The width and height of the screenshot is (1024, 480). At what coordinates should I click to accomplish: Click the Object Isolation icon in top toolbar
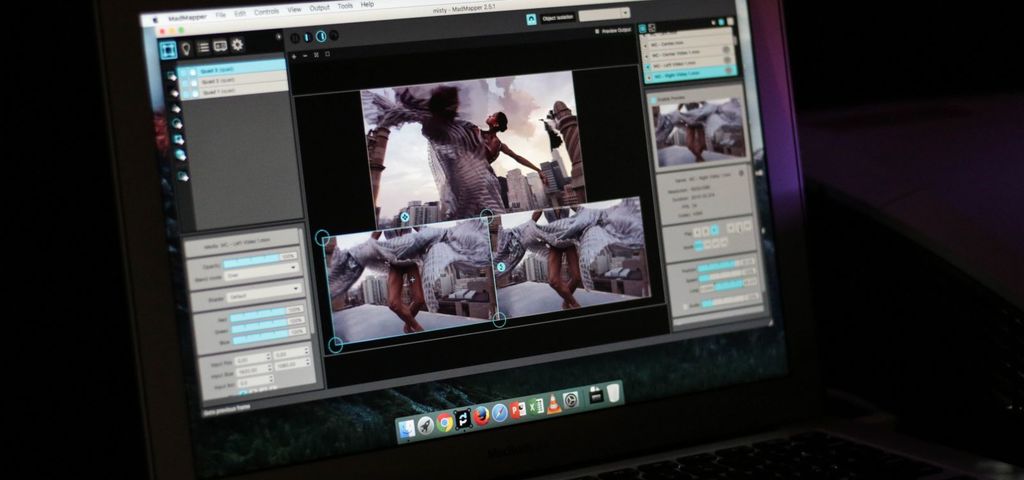coord(530,18)
